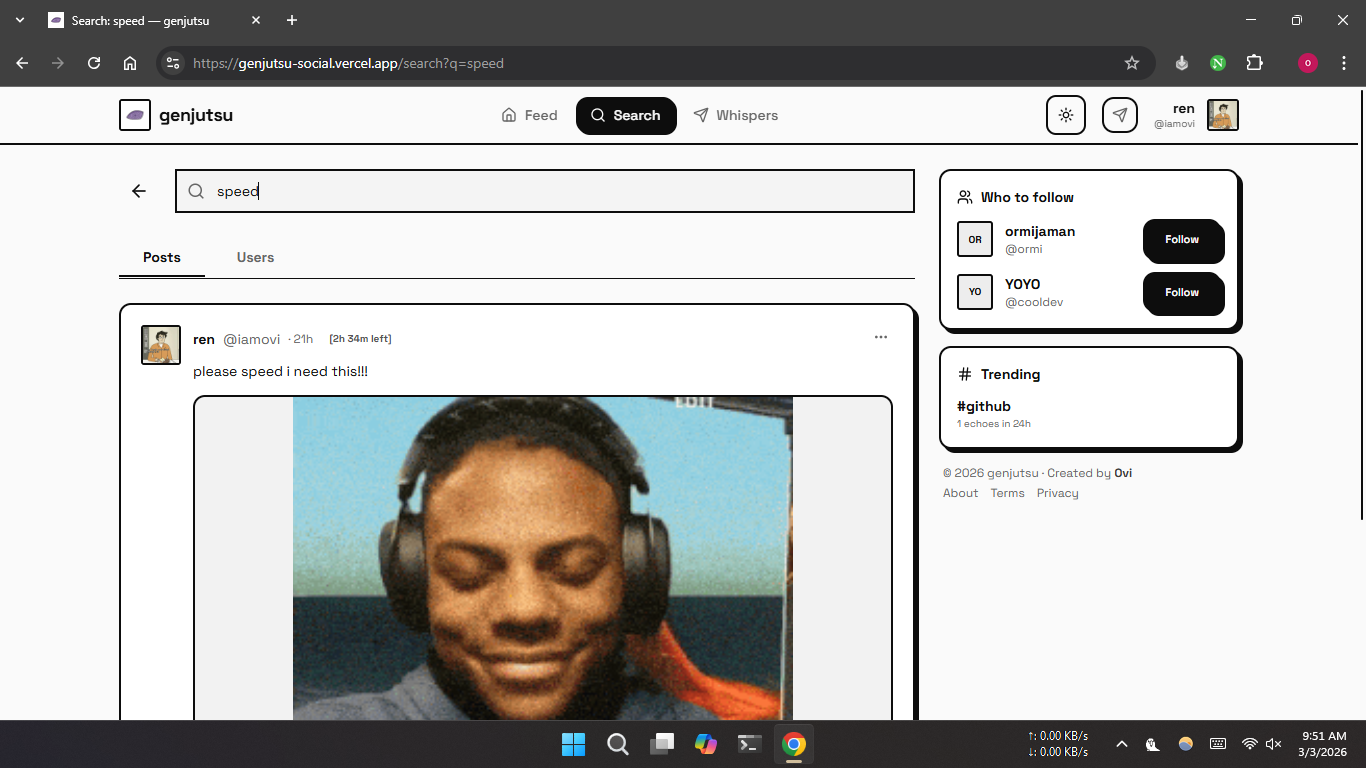The width and height of the screenshot is (1366, 768).
Task: Open the paper plane compose button
Action: pos(1120,115)
